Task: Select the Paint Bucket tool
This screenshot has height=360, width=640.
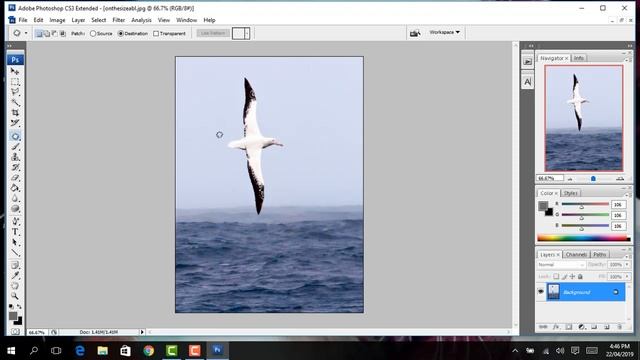Action: coord(15,188)
